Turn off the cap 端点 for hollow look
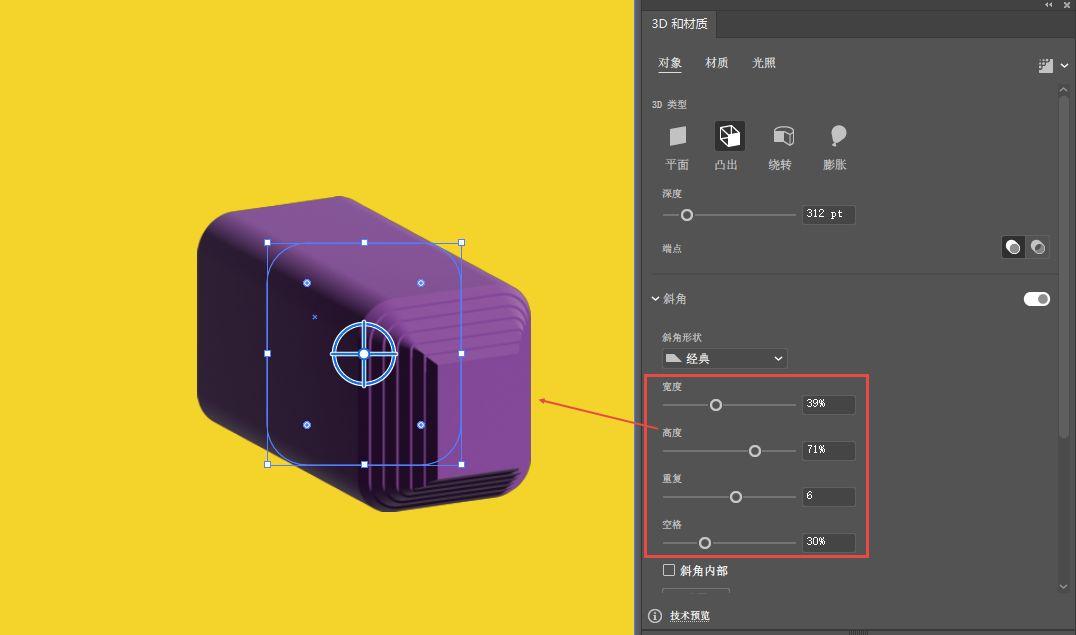The width and height of the screenshot is (1076, 635). point(1038,247)
